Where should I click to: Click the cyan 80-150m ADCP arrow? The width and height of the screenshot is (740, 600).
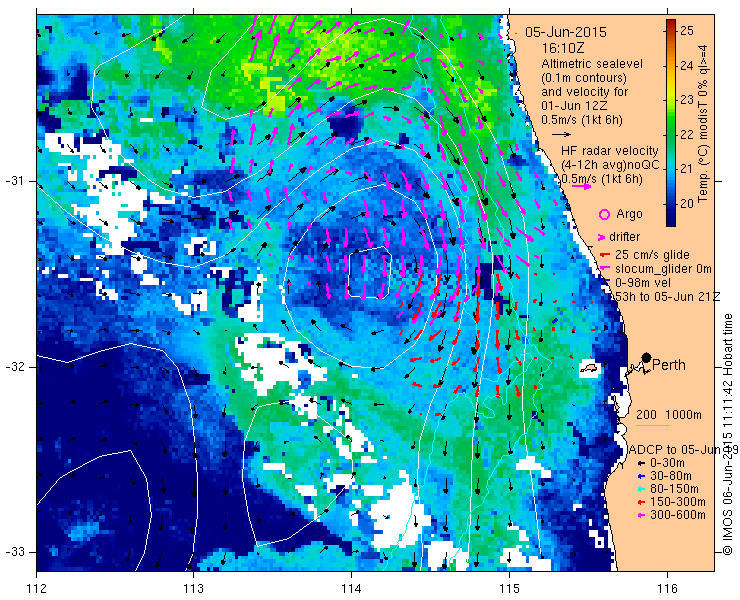640,490
